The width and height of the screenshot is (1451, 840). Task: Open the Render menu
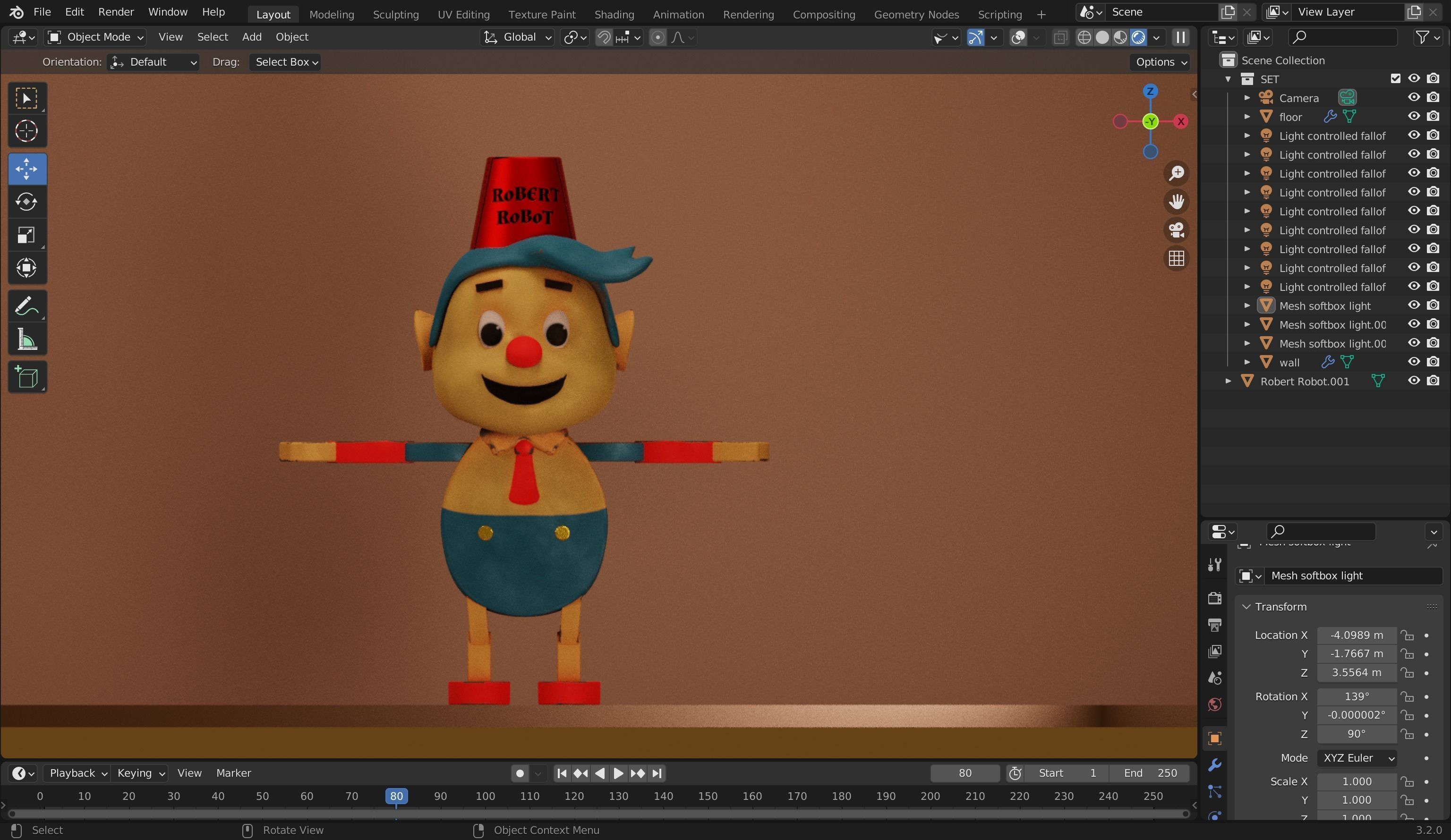coord(116,12)
